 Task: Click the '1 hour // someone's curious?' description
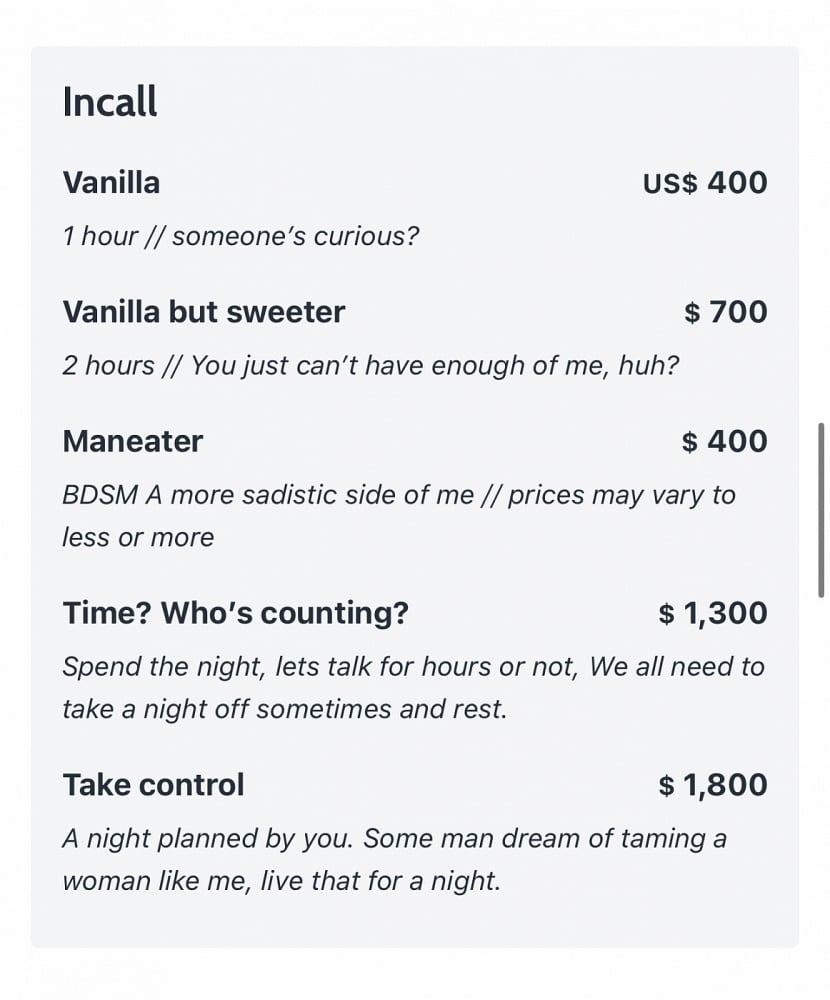241,237
